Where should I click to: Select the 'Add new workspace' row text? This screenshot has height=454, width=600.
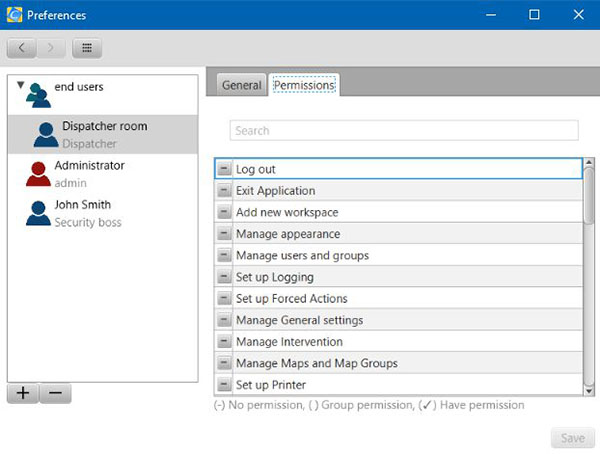click(287, 212)
